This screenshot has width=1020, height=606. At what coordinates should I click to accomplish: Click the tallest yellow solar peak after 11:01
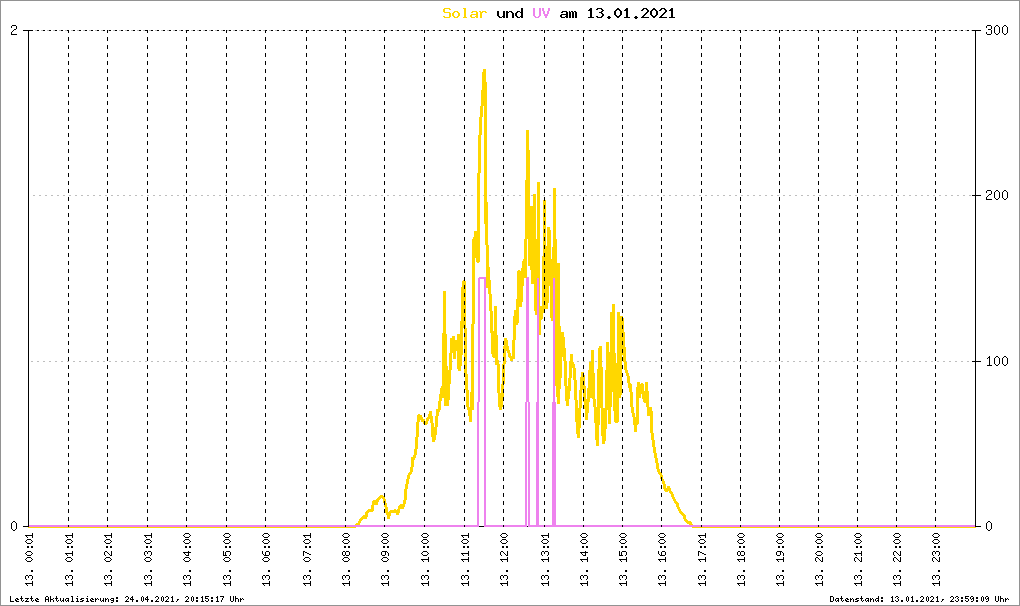click(484, 72)
